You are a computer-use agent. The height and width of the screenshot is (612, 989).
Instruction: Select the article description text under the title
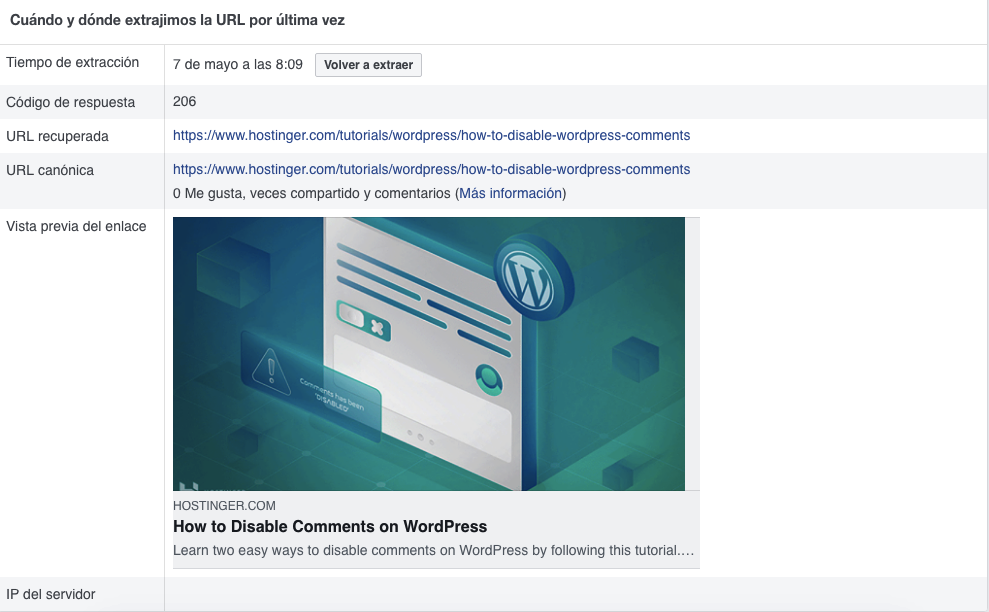tap(435, 549)
